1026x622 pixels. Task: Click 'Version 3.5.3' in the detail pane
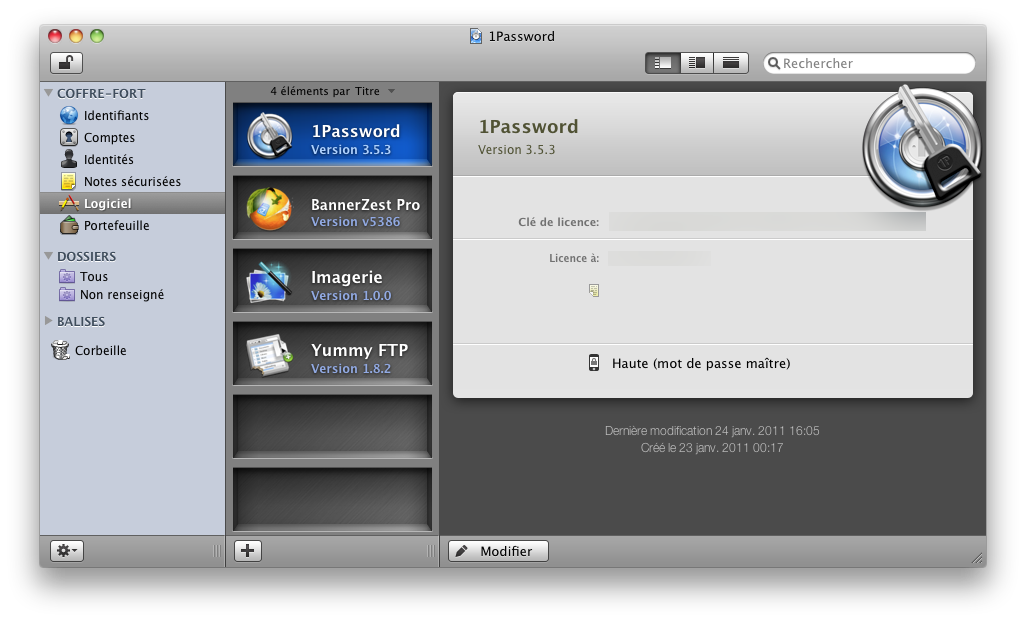tap(516, 150)
